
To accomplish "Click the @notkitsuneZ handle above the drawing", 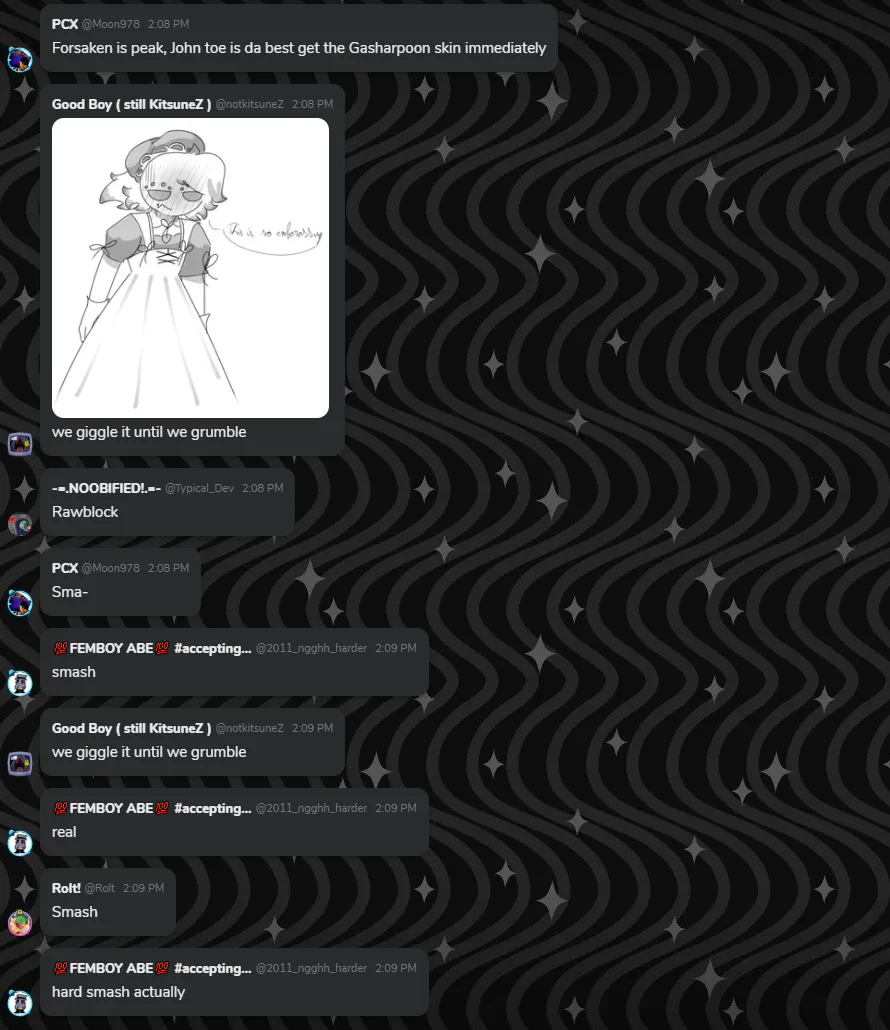I will pyautogui.click(x=250, y=104).
